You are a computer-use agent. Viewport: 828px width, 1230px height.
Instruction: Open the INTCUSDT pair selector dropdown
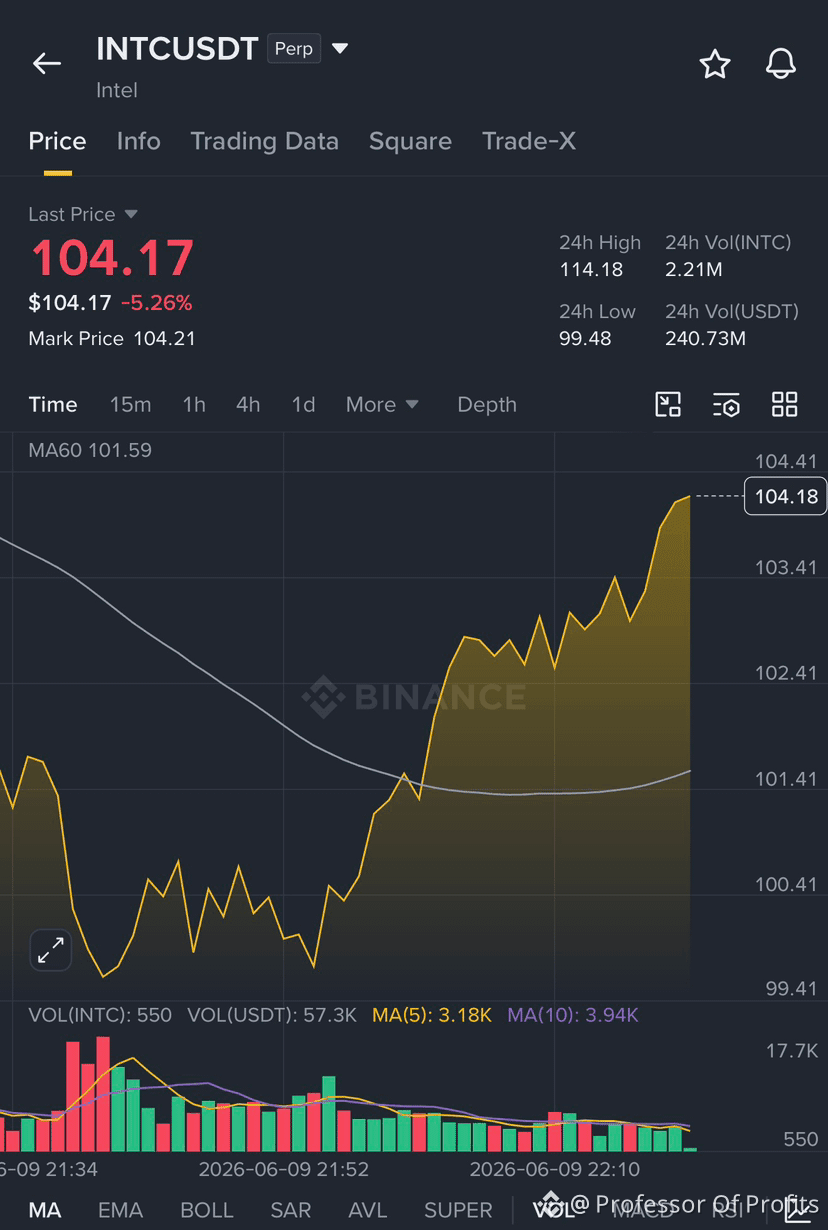click(x=340, y=48)
